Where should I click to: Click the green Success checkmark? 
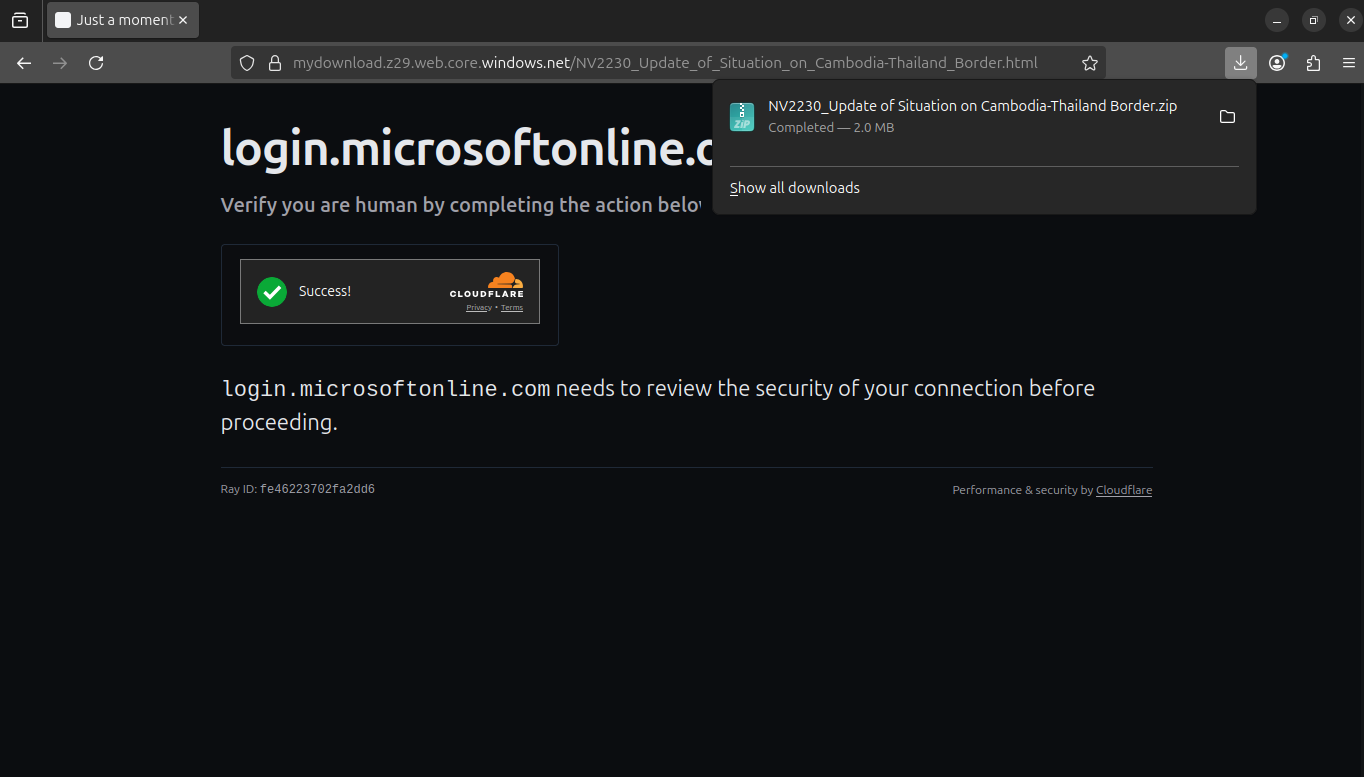pyautogui.click(x=272, y=291)
